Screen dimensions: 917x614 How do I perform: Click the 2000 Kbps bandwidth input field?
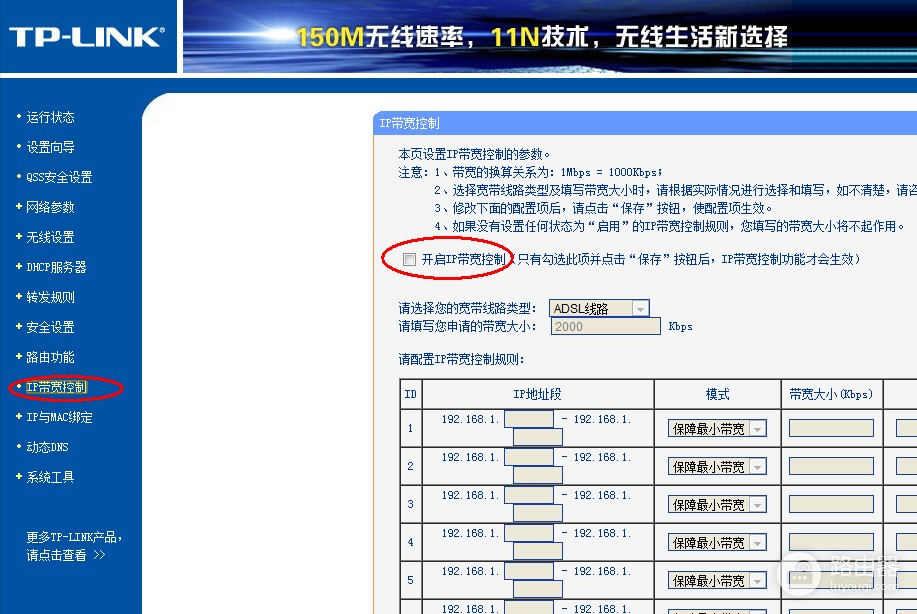click(604, 326)
